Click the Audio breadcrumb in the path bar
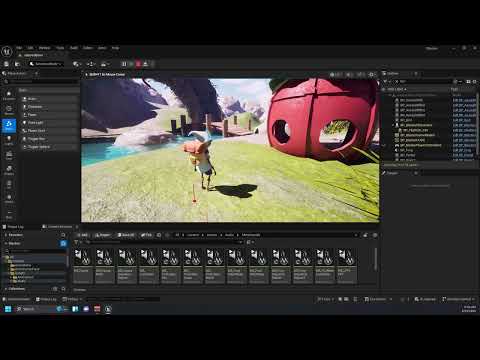The height and width of the screenshot is (360, 480). (x=229, y=235)
